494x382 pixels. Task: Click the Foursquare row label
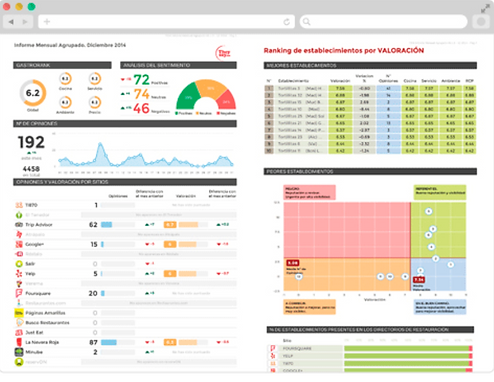pos(38,293)
